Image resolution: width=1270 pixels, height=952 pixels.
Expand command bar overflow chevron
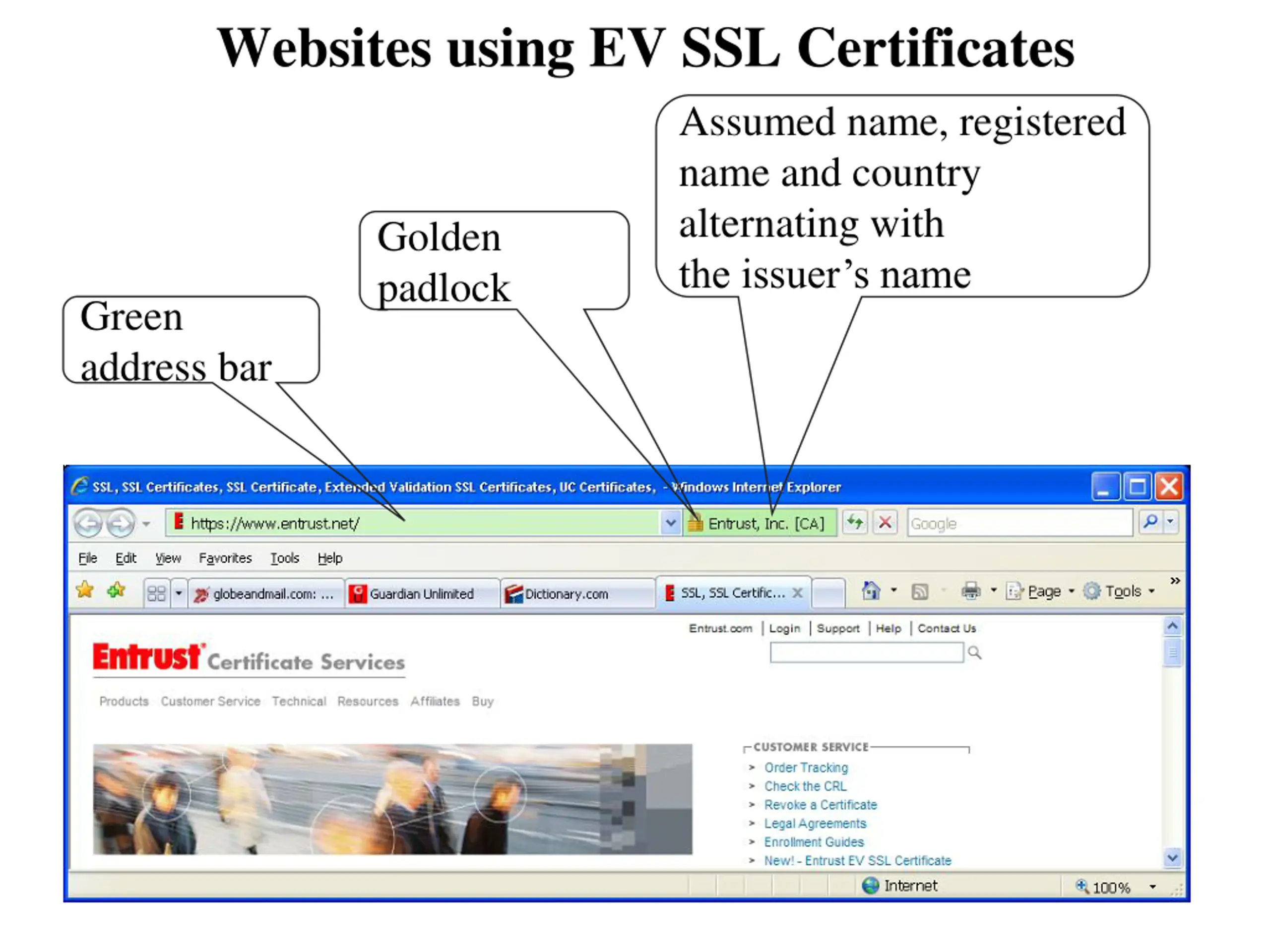(1175, 581)
